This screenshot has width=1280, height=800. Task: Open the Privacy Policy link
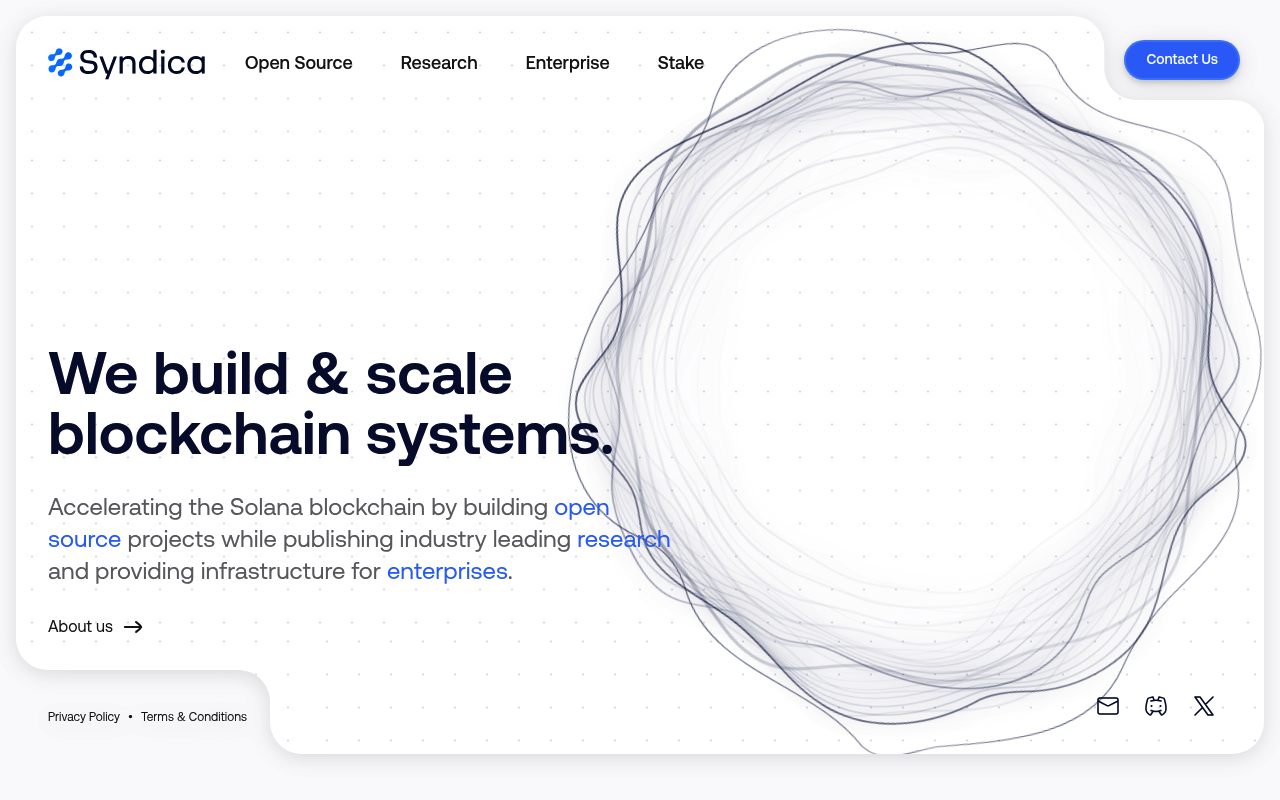click(84, 717)
